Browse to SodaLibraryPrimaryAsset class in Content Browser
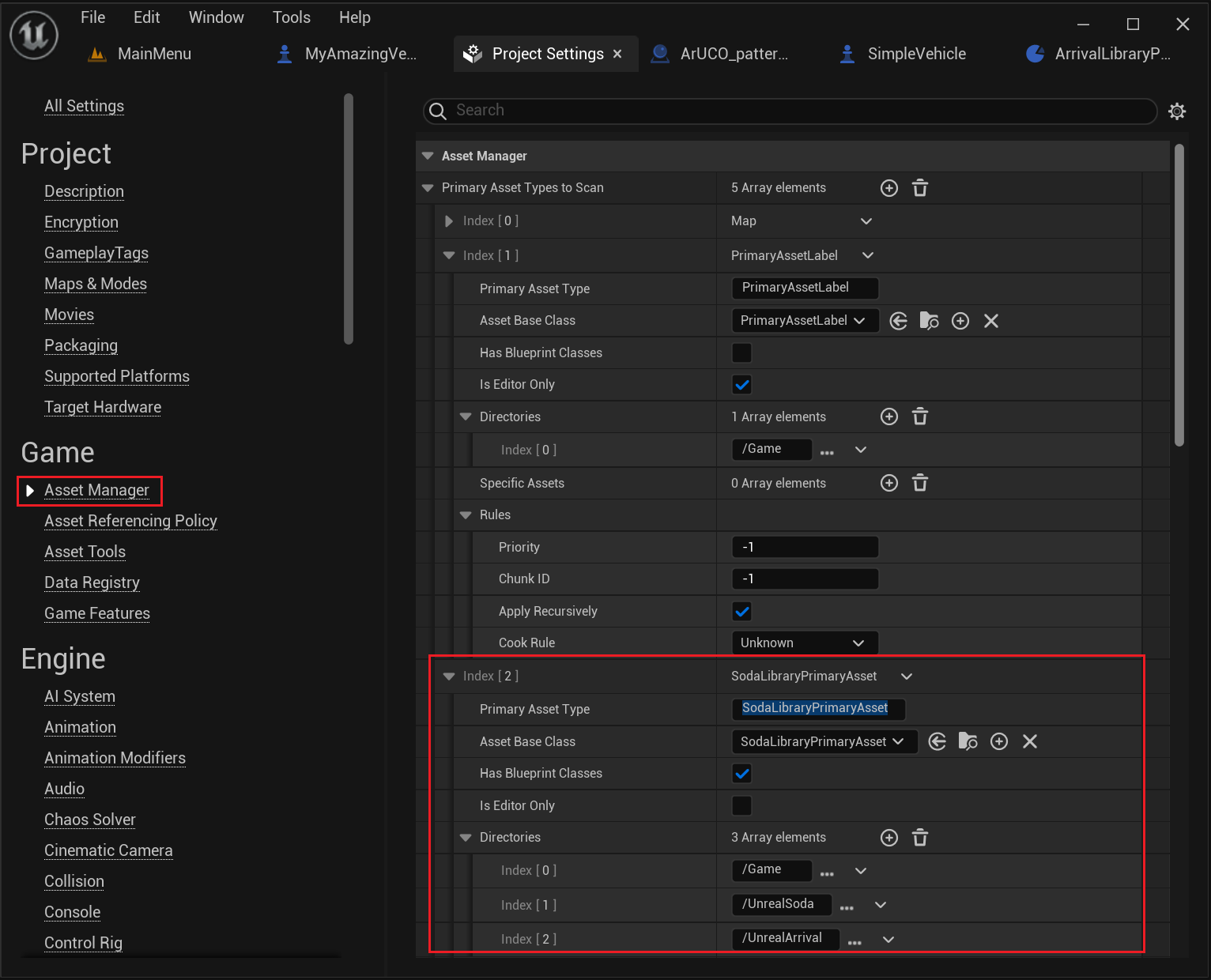The height and width of the screenshot is (980, 1211). (x=968, y=741)
